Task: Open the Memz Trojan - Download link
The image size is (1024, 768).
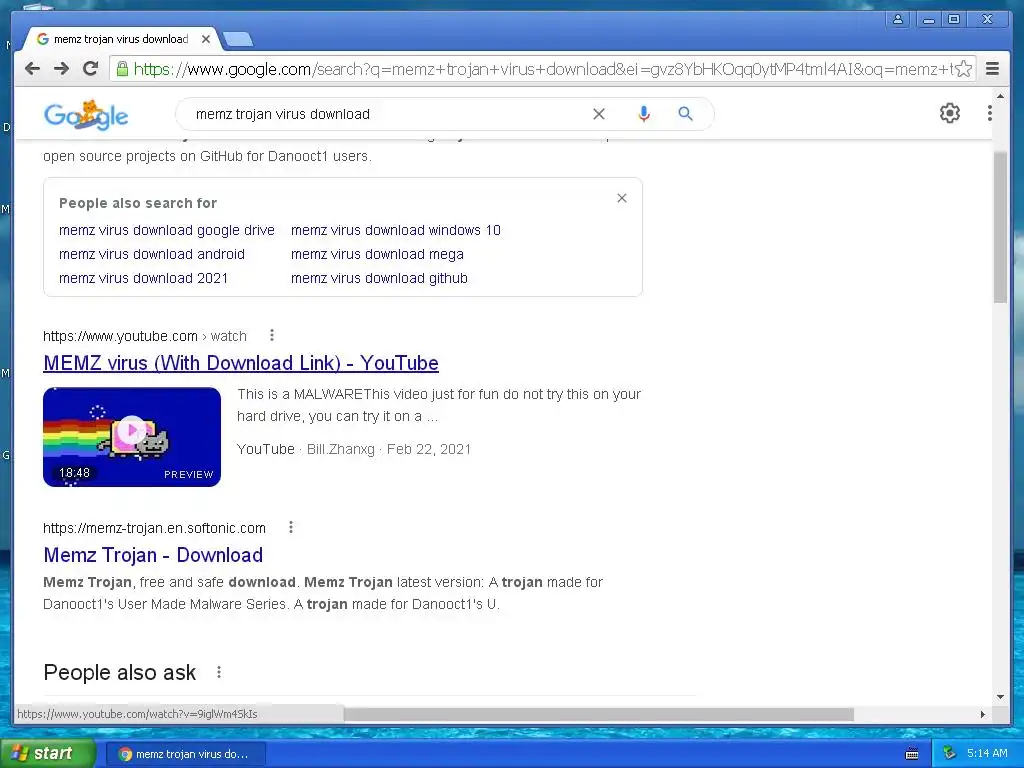Action: (153, 555)
